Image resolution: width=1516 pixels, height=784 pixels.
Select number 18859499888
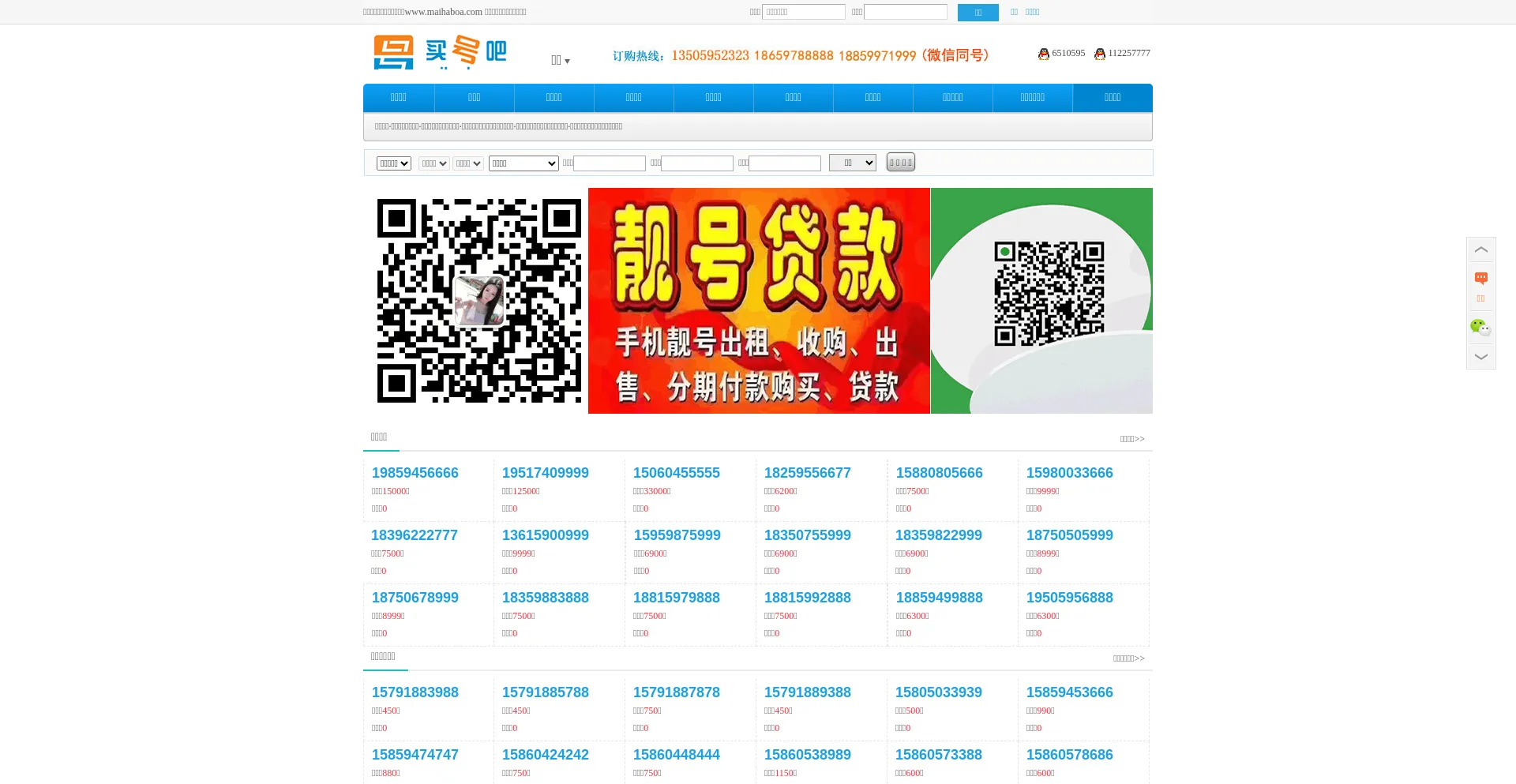click(940, 598)
